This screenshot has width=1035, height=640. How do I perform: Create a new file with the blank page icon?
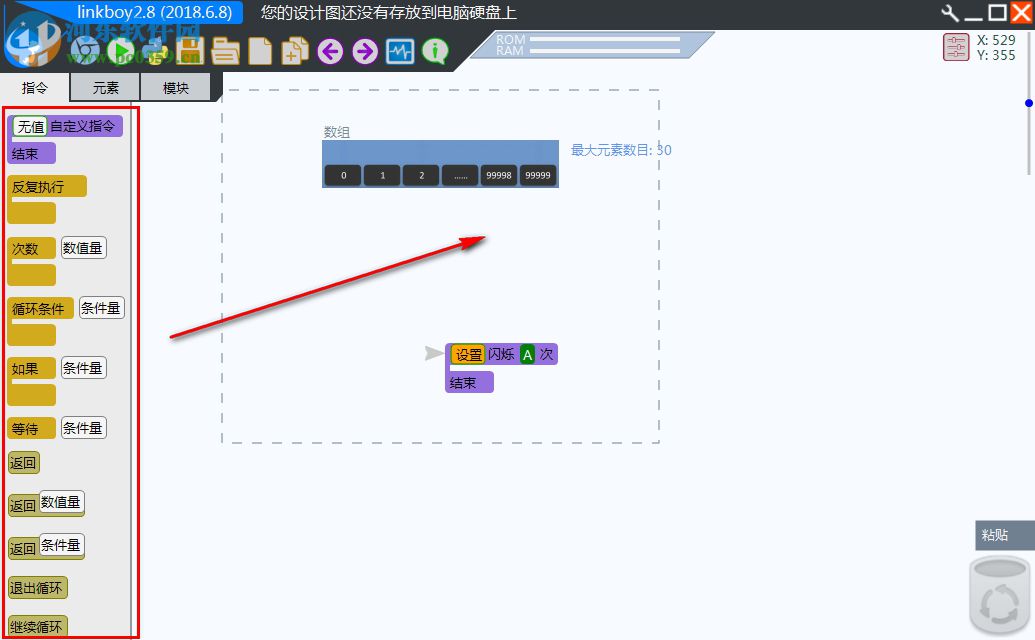click(259, 51)
